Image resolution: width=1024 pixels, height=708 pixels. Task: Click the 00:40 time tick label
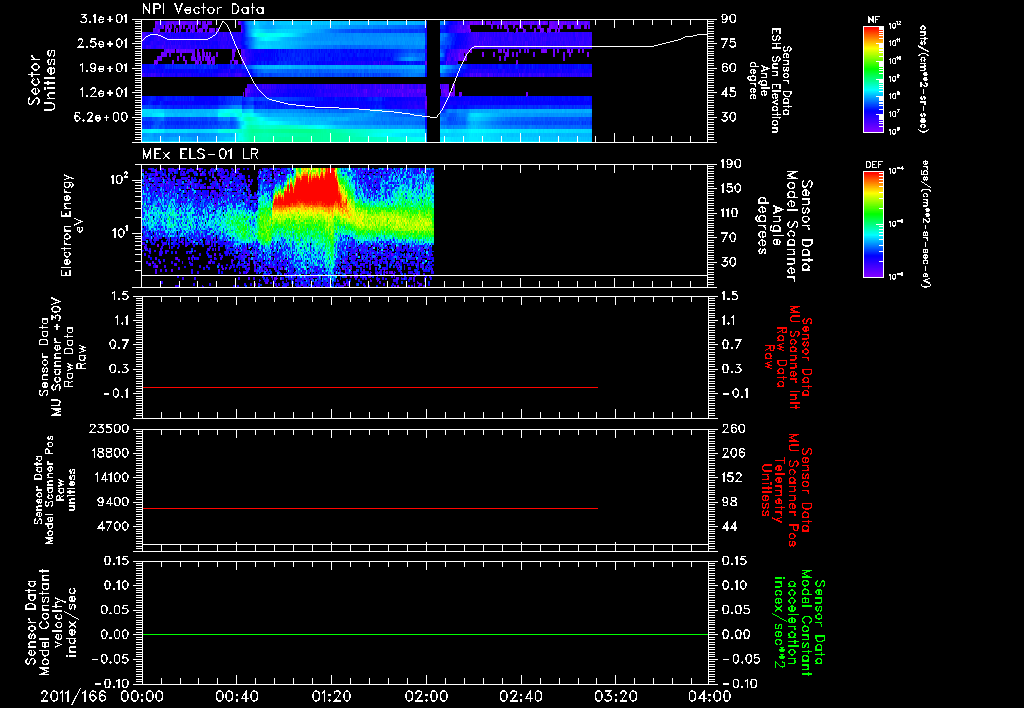236,696
